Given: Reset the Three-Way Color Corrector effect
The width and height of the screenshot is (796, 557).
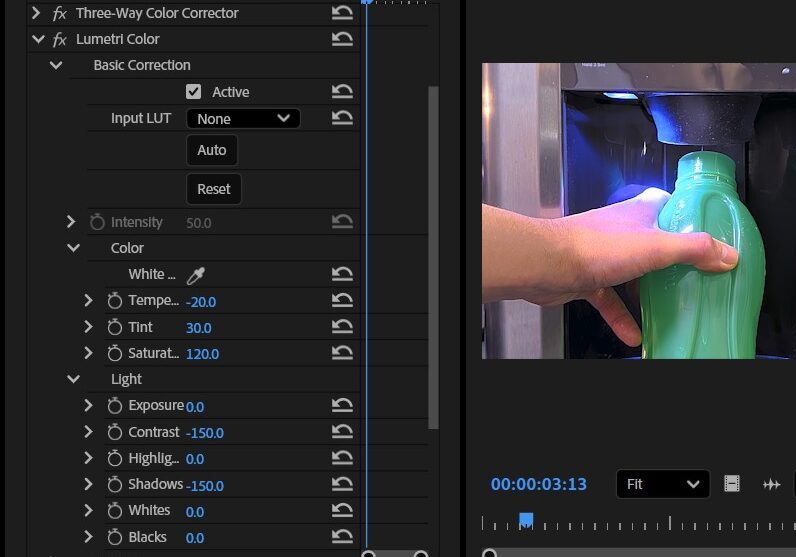Looking at the screenshot, I should click(x=342, y=13).
